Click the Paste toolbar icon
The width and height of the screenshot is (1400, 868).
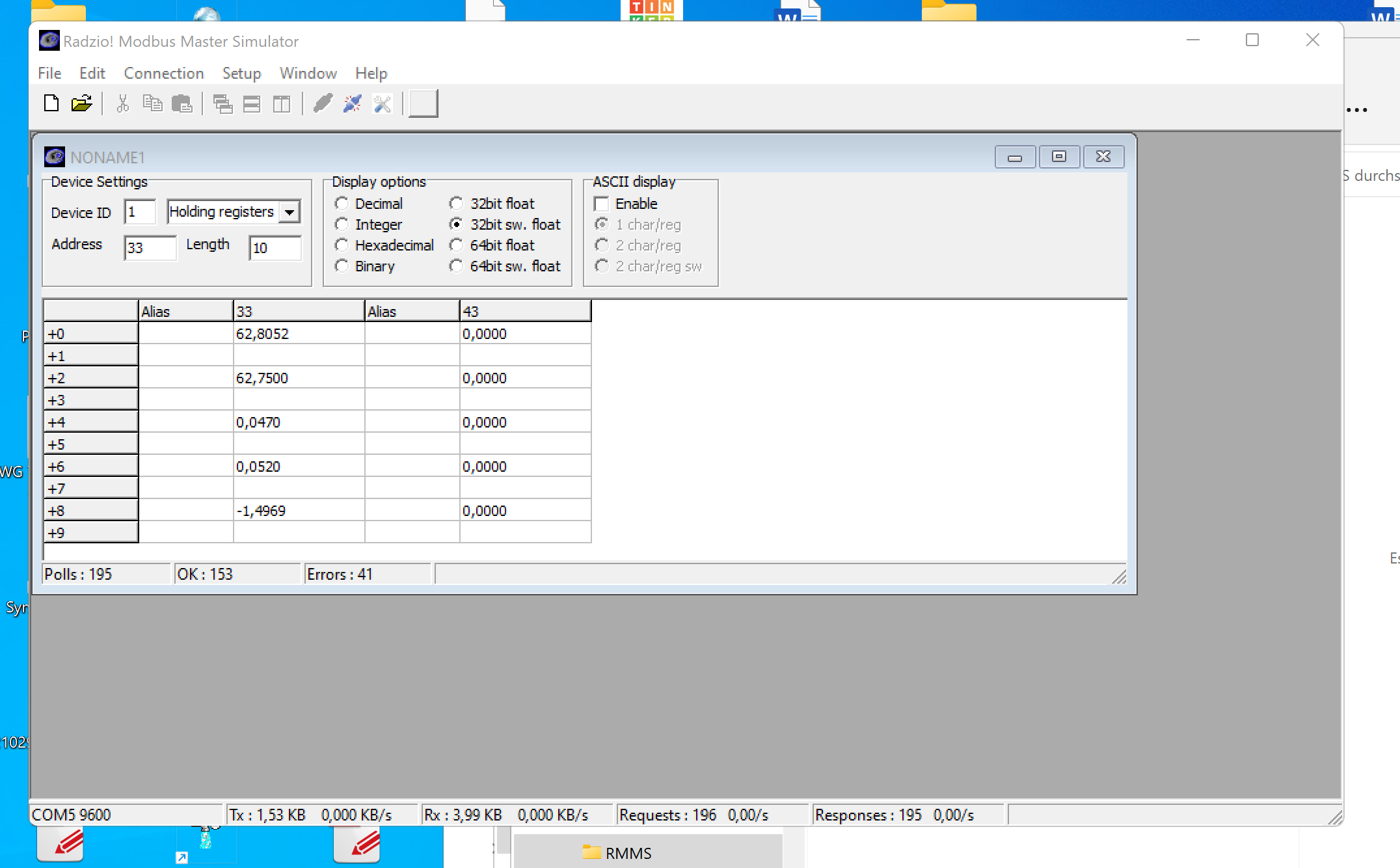coord(182,103)
